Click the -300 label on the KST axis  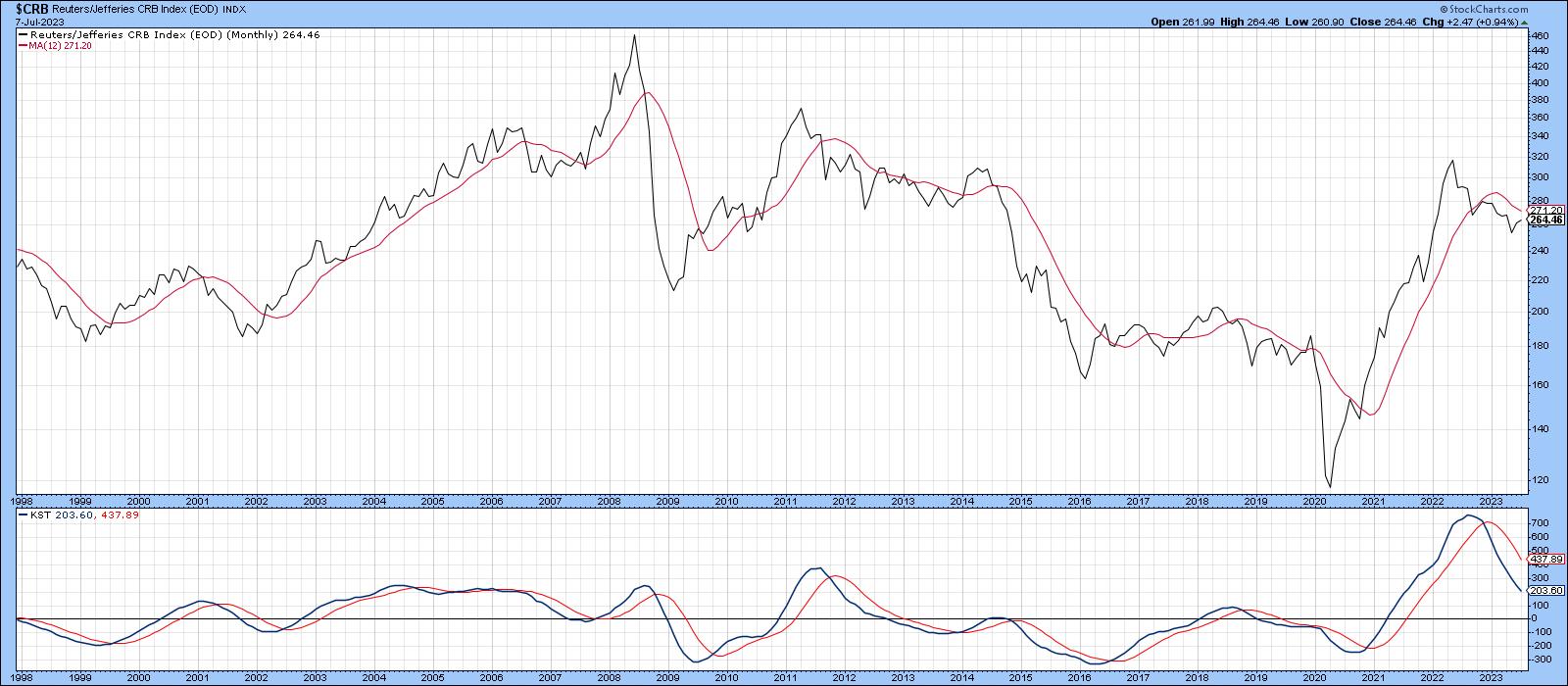coord(1542,659)
